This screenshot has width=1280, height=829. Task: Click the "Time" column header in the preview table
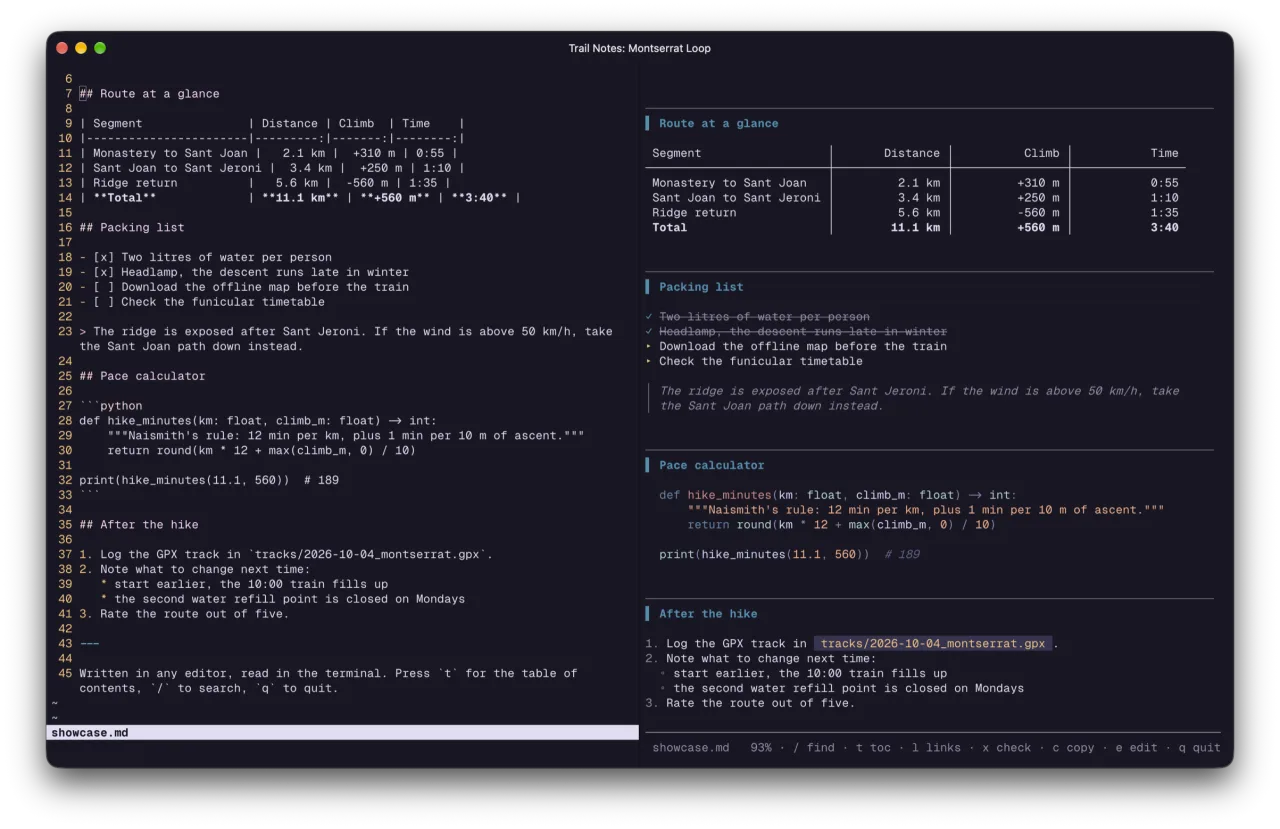[x=1164, y=153]
